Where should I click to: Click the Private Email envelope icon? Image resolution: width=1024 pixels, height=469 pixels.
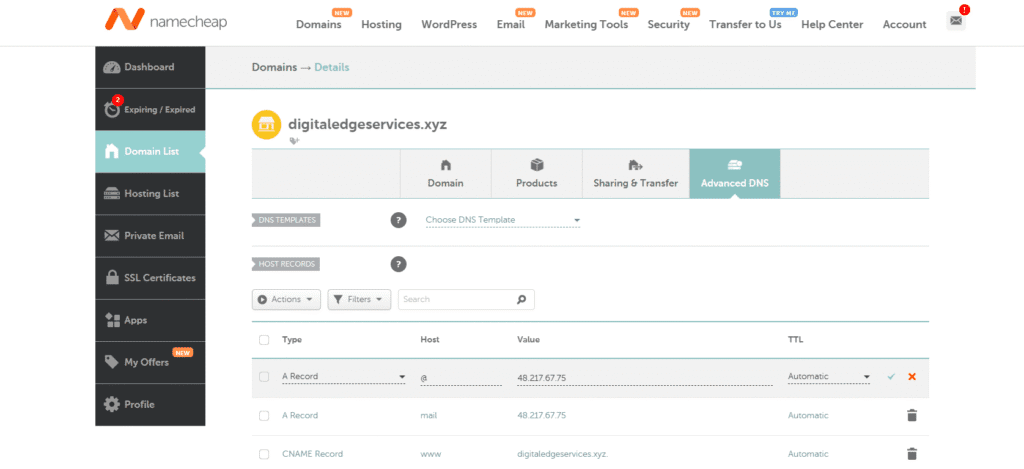(x=112, y=236)
